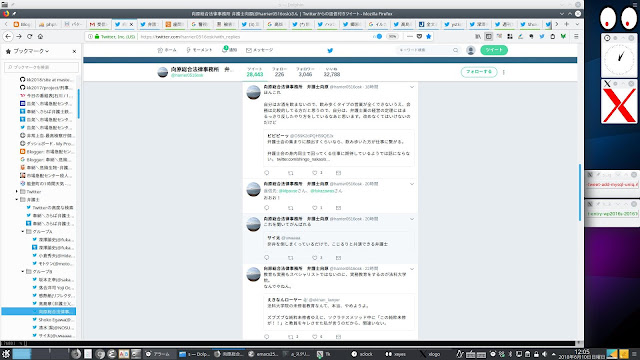The height and width of the screenshot is (360, 640).
Task: View the Following count 226
Action: point(279,72)
